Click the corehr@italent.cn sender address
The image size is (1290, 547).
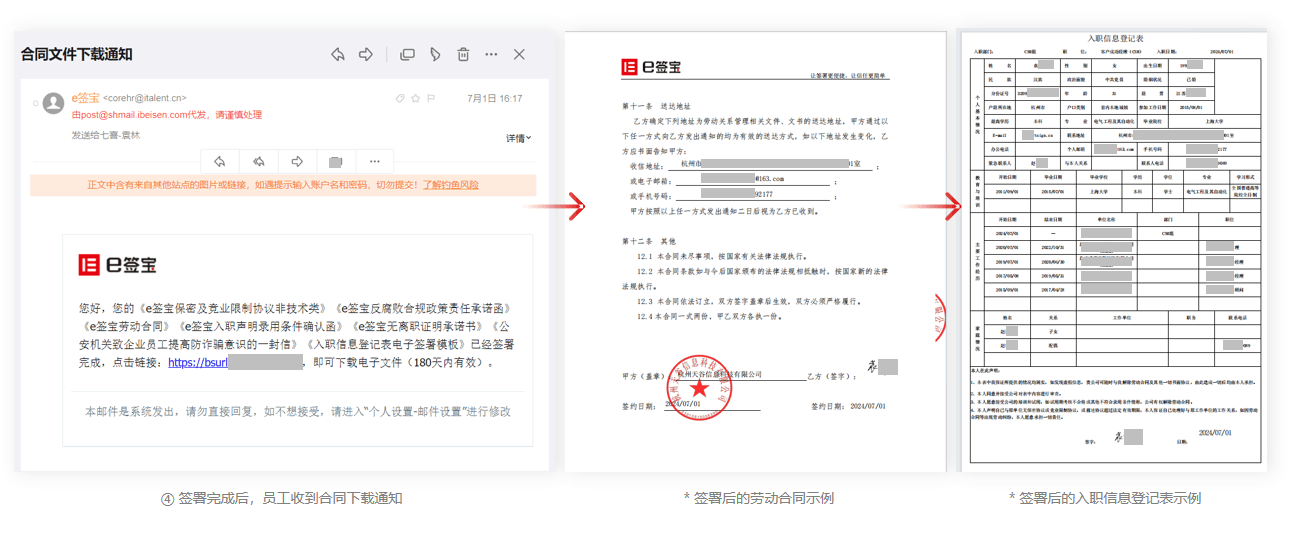[145, 98]
